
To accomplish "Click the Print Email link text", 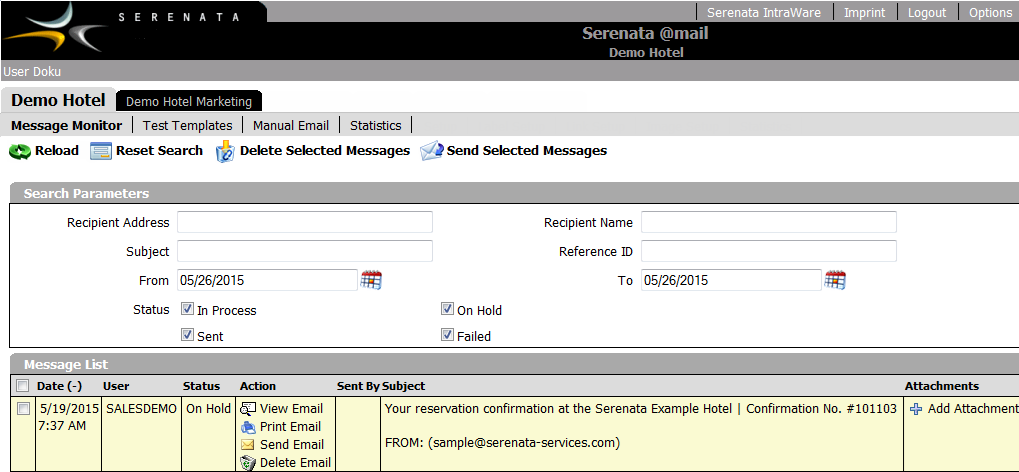I will click(x=290, y=427).
